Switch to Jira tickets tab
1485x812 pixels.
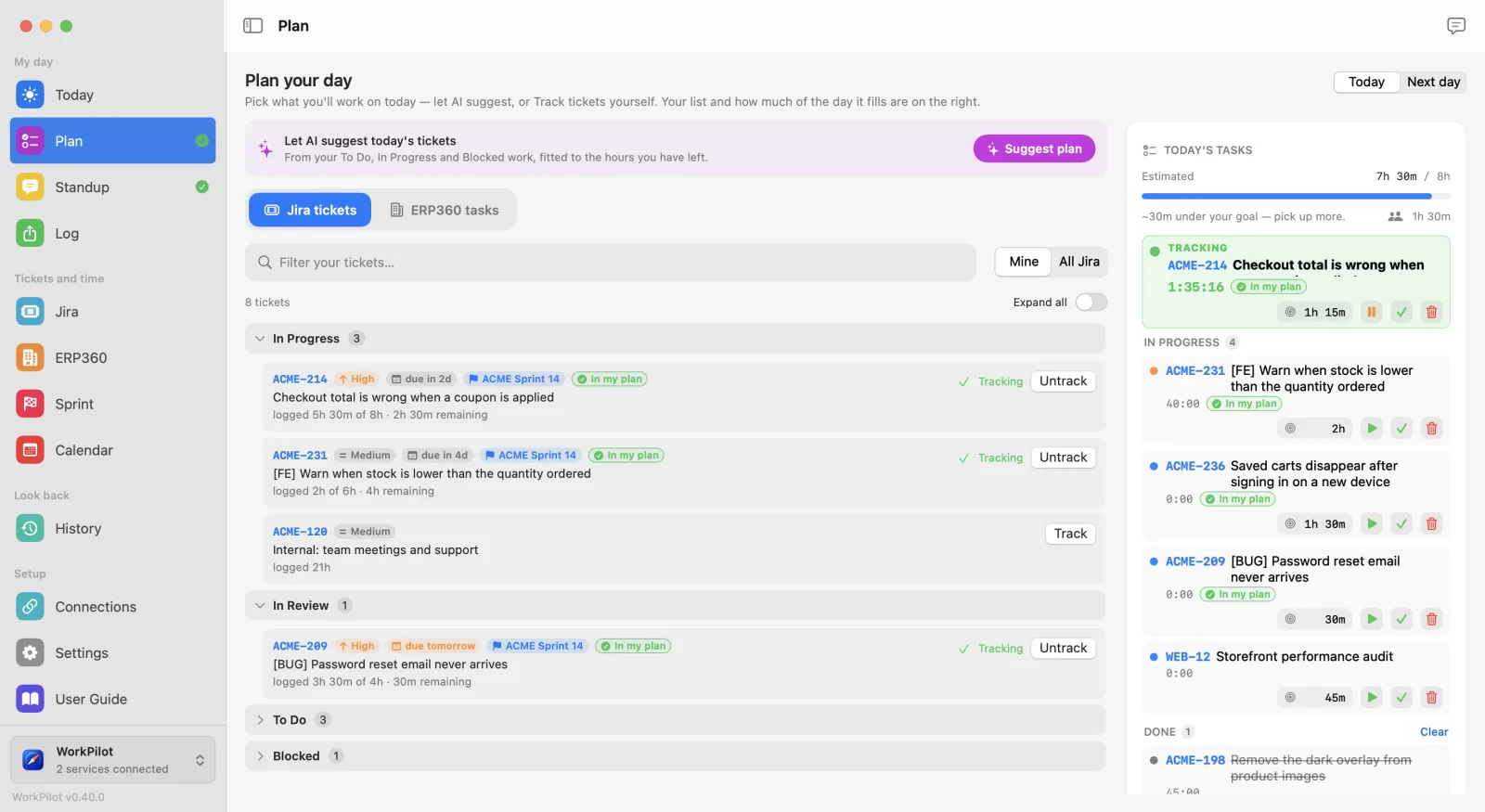click(x=310, y=211)
